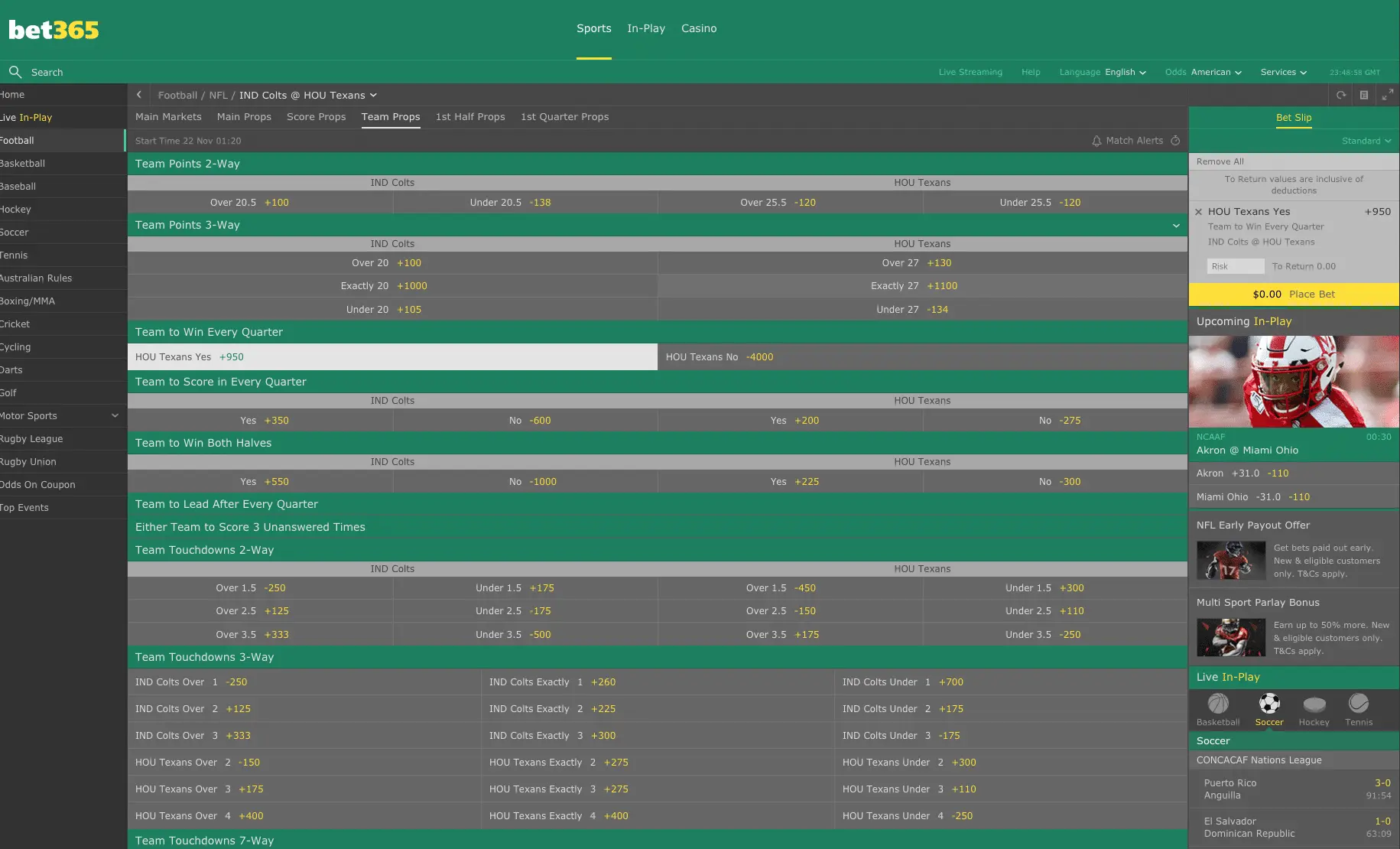Open the IND Colts @ HOU Texans match dropdown
The image size is (1400, 849).
click(308, 95)
